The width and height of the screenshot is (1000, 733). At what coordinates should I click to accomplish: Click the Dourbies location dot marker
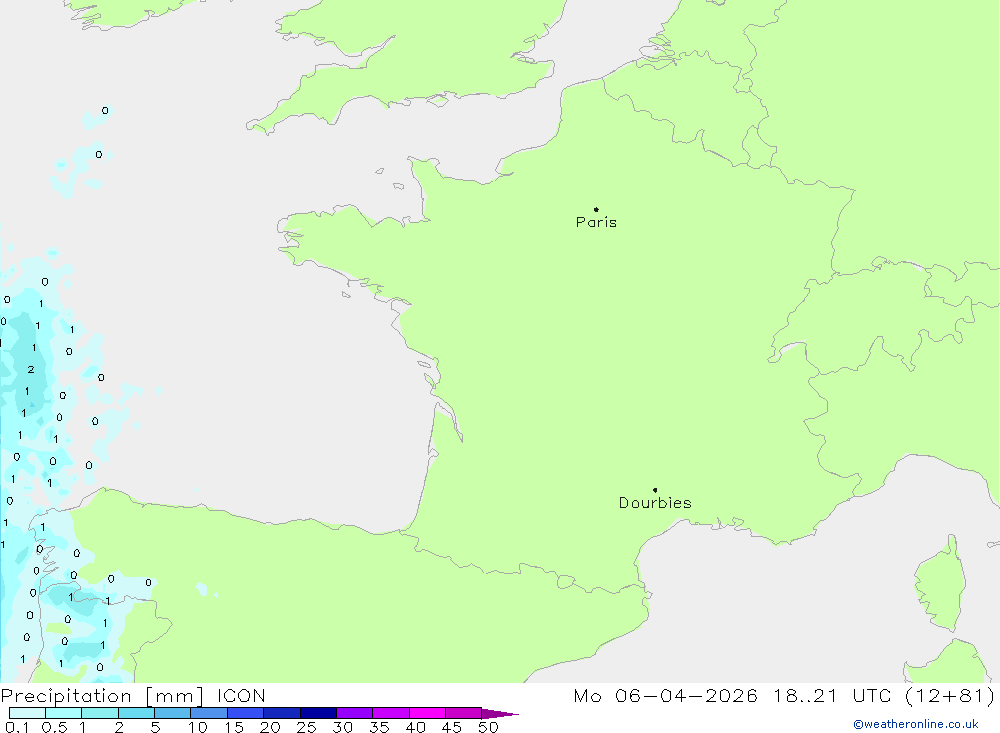click(x=655, y=490)
